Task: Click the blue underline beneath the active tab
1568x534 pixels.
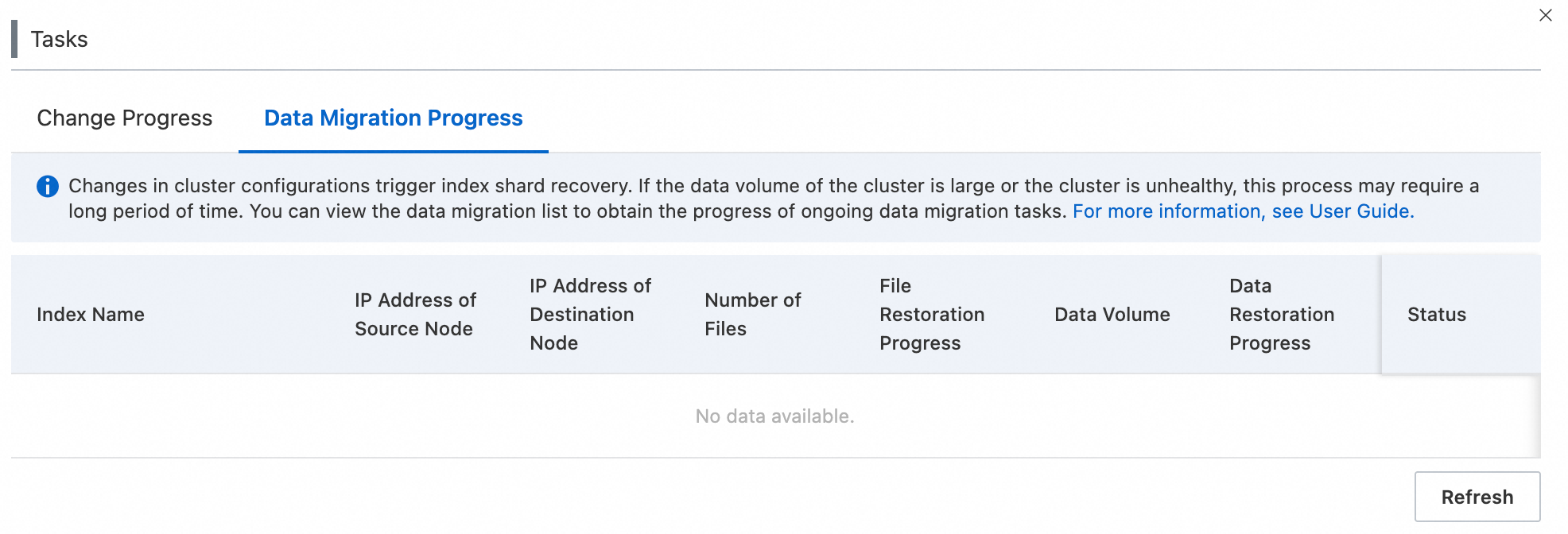Action: (393, 151)
